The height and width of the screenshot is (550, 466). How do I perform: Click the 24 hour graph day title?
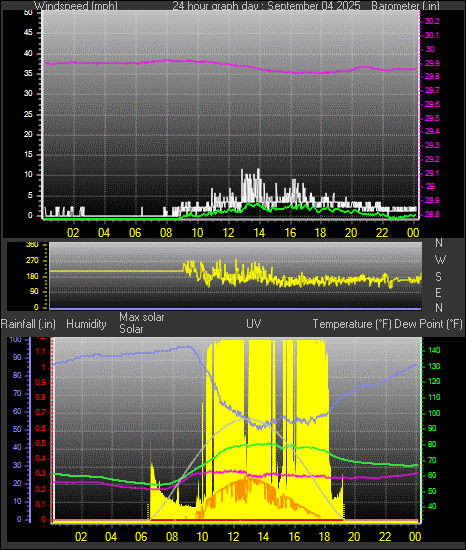266,6
